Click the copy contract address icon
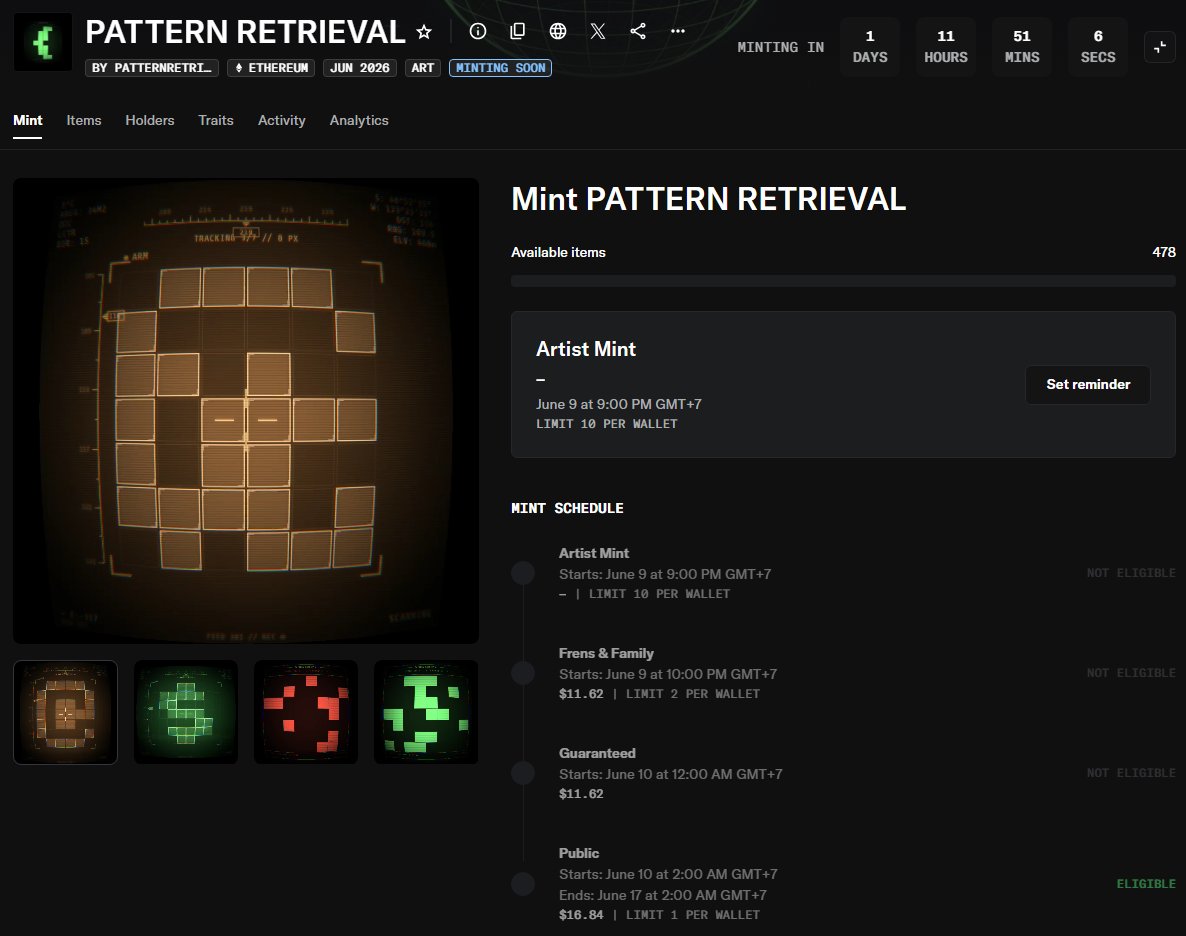This screenshot has width=1186, height=936. (518, 31)
